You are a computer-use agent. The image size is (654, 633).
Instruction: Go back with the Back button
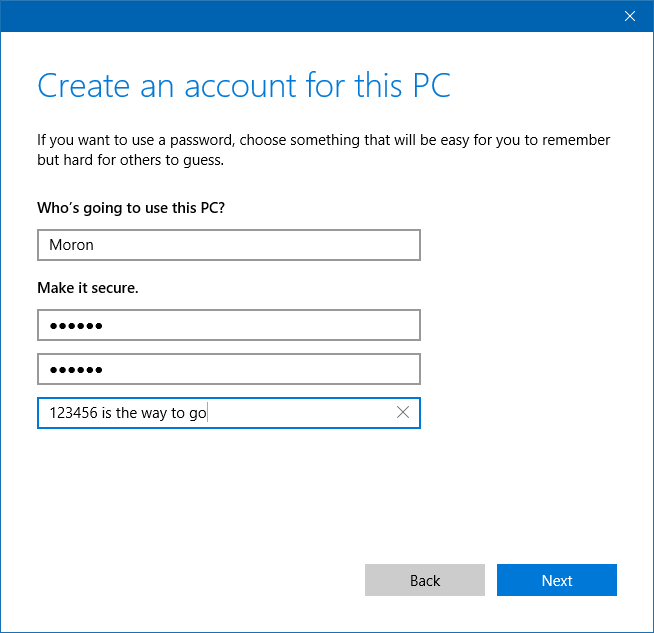(x=424, y=581)
